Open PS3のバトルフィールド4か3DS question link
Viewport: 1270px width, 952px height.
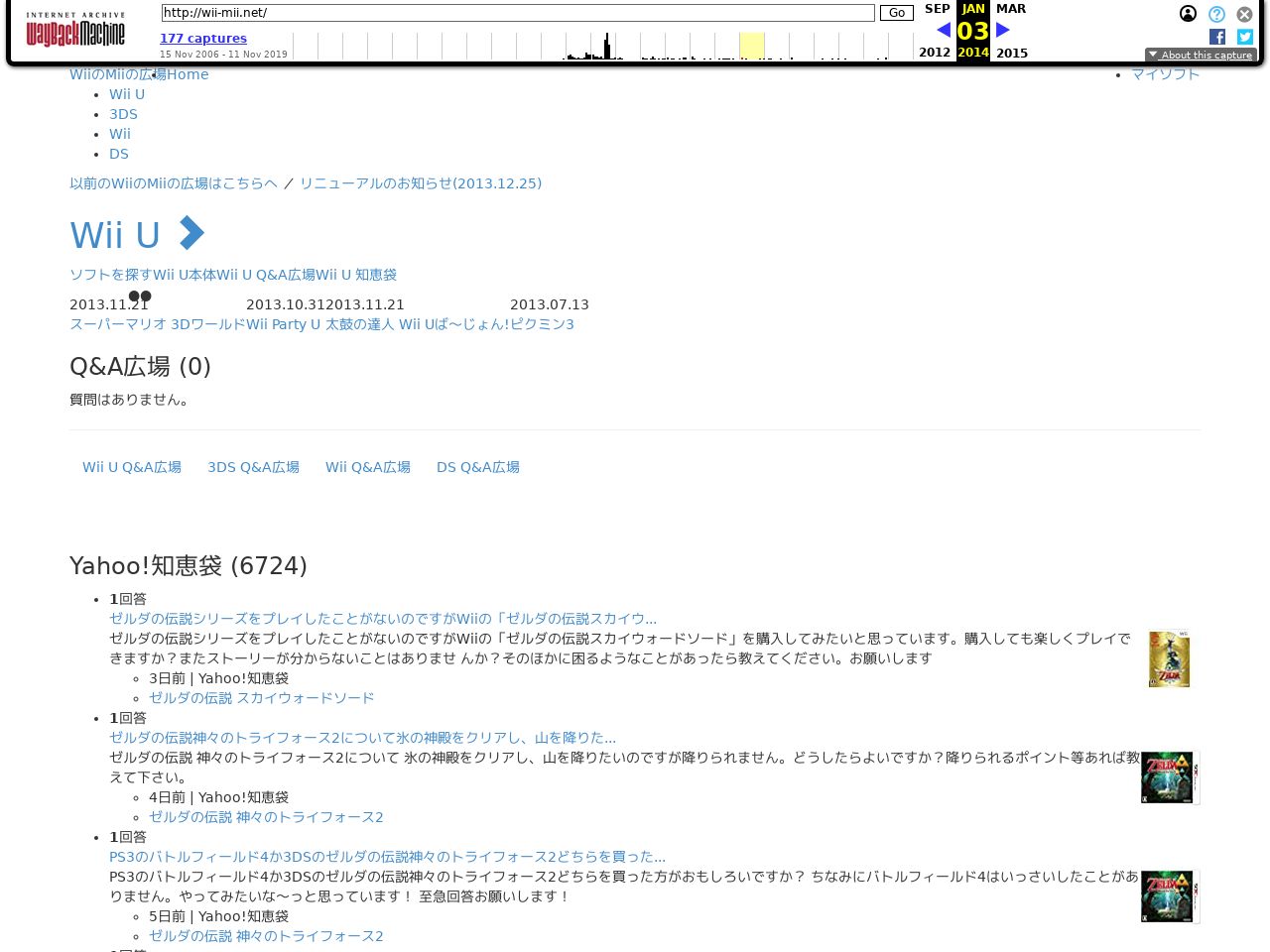click(387, 857)
